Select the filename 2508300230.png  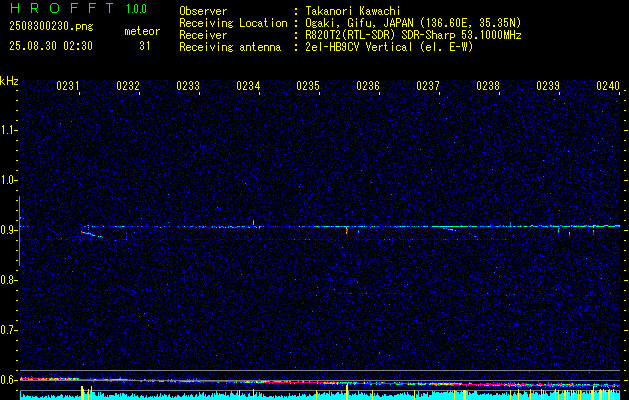point(51,27)
